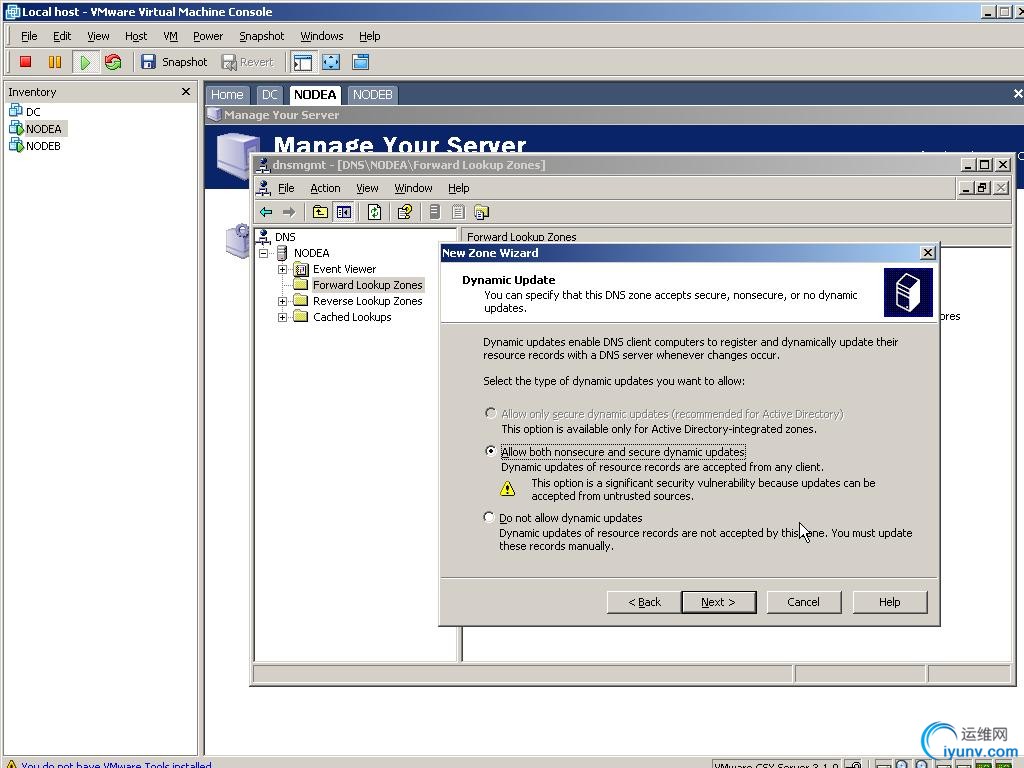
Task: Click the yellow Suspend toolbar icon
Action: (x=55, y=62)
